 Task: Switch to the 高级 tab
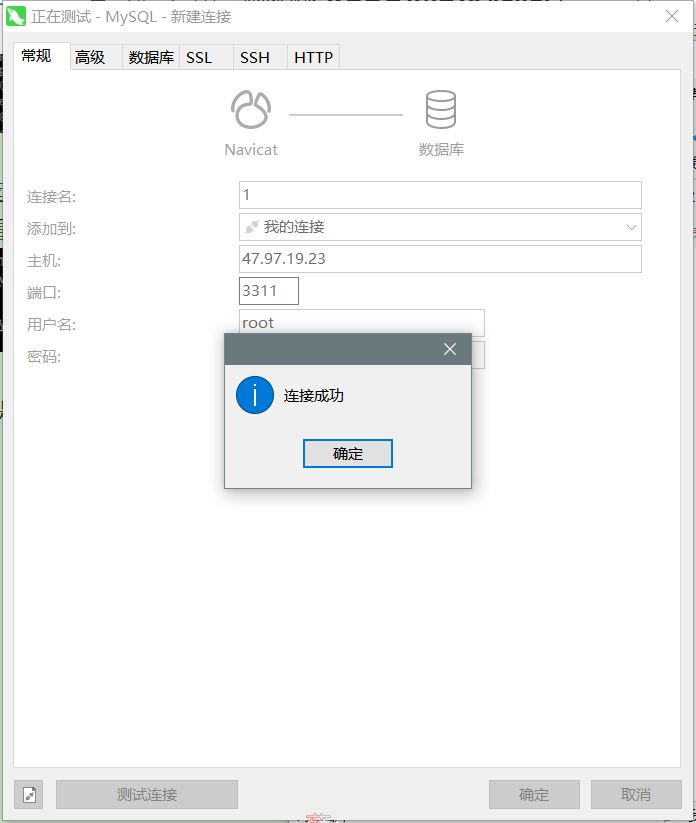click(x=96, y=57)
